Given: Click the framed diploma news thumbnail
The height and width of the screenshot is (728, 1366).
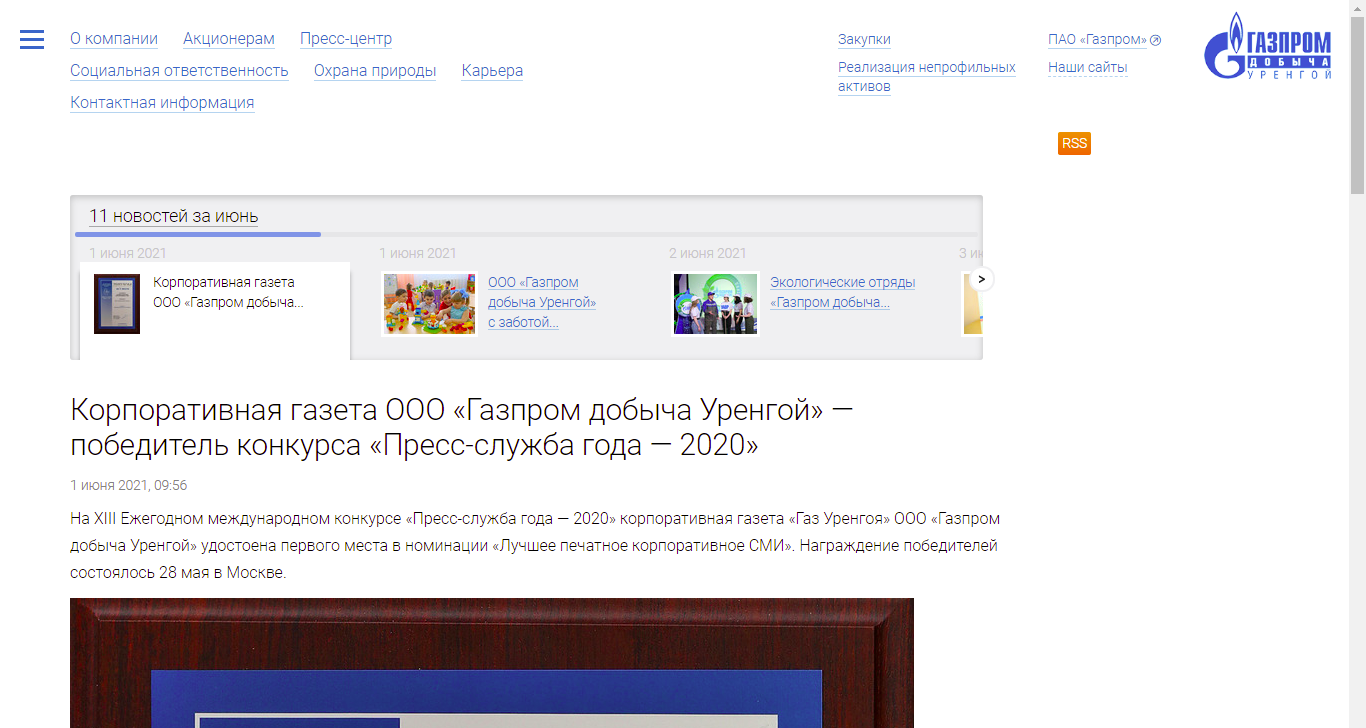Looking at the screenshot, I should [x=117, y=304].
